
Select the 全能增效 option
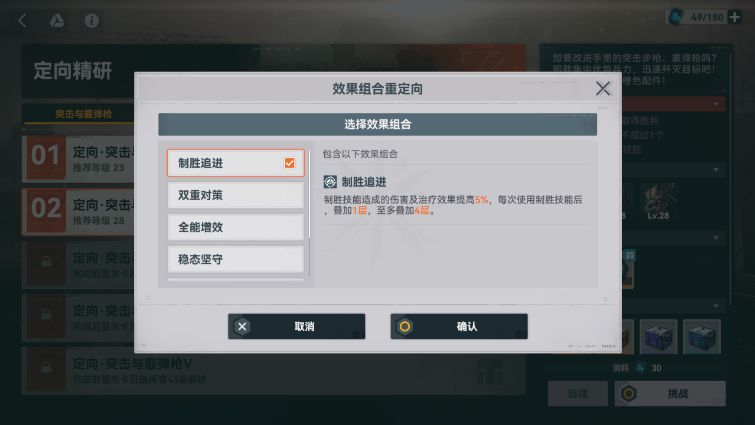[236, 227]
